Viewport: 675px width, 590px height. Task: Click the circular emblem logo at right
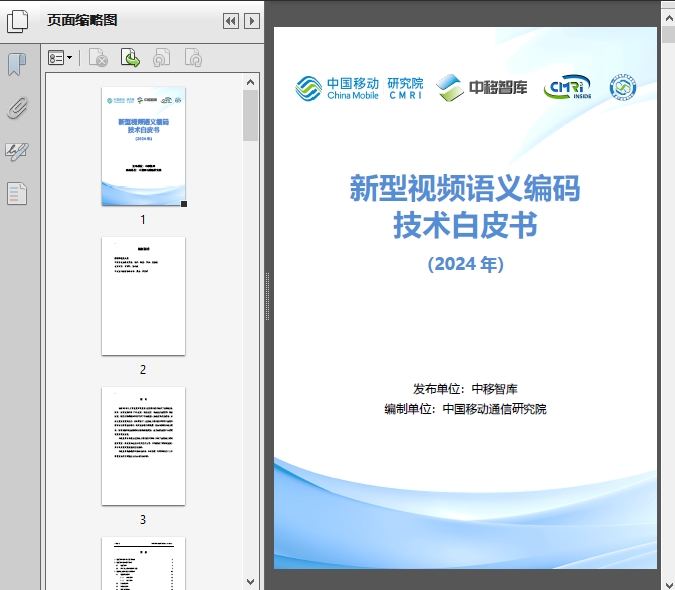pyautogui.click(x=622, y=87)
